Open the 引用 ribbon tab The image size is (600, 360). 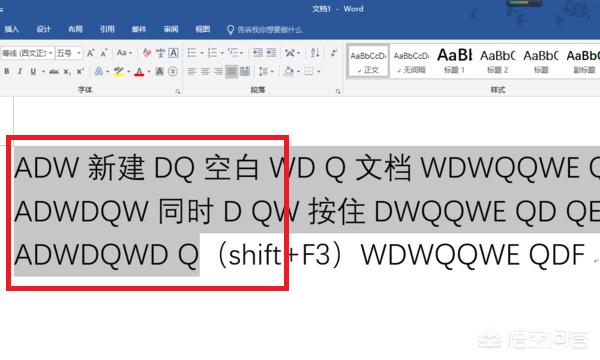coord(107,29)
